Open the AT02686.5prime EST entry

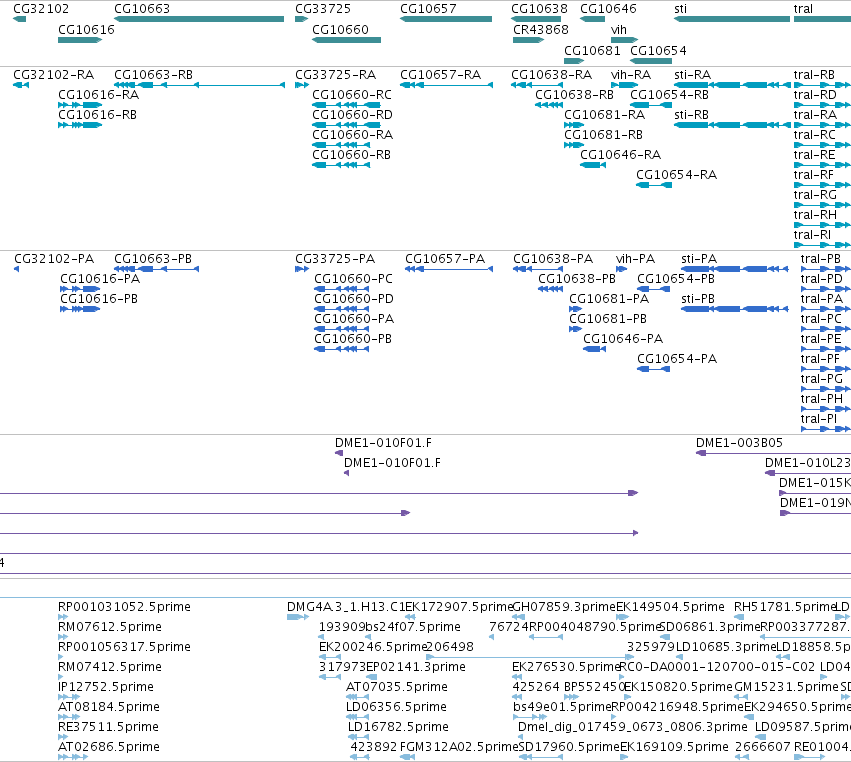click(73, 757)
